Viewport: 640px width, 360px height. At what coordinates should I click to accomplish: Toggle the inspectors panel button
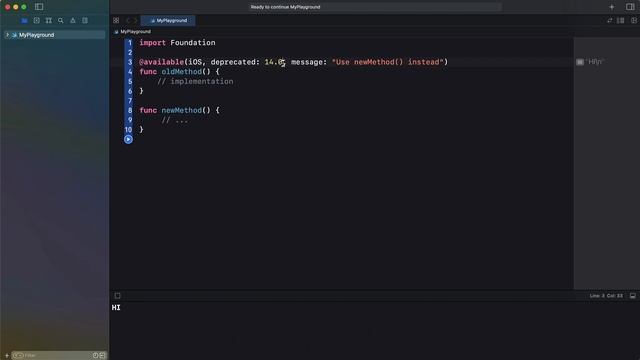[x=630, y=7]
